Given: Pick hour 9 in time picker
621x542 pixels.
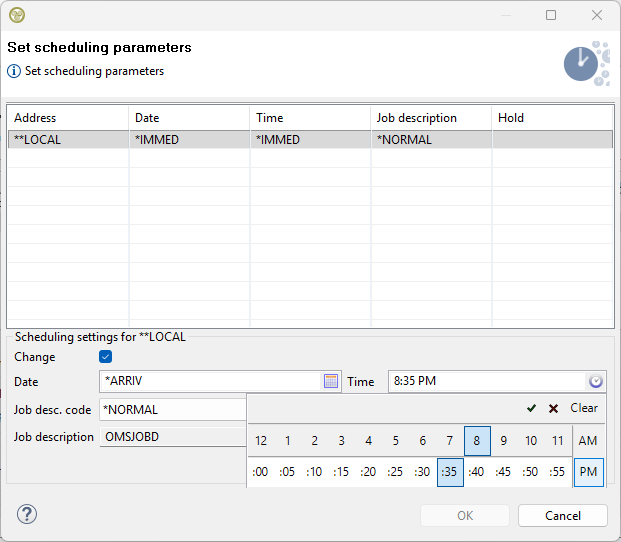Looking at the screenshot, I should (504, 441).
